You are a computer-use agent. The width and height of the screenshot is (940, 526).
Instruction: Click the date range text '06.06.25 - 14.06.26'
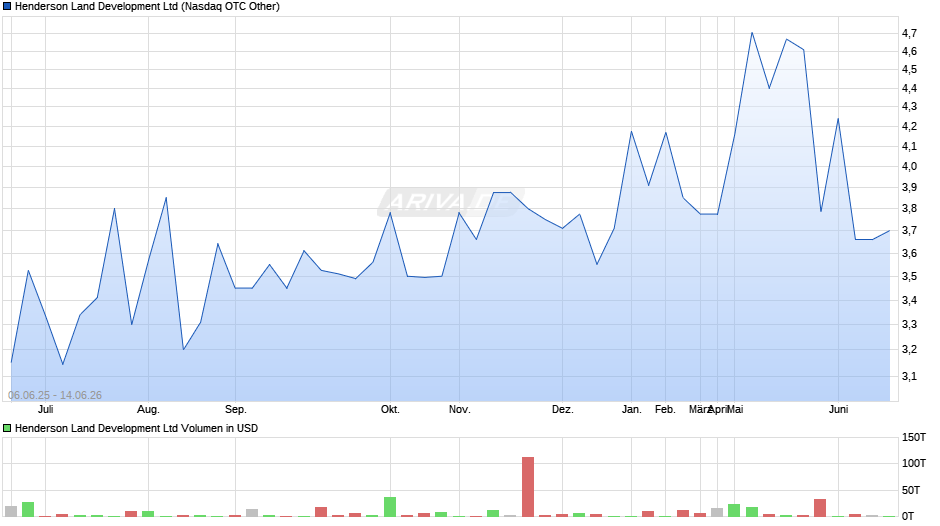pos(55,395)
